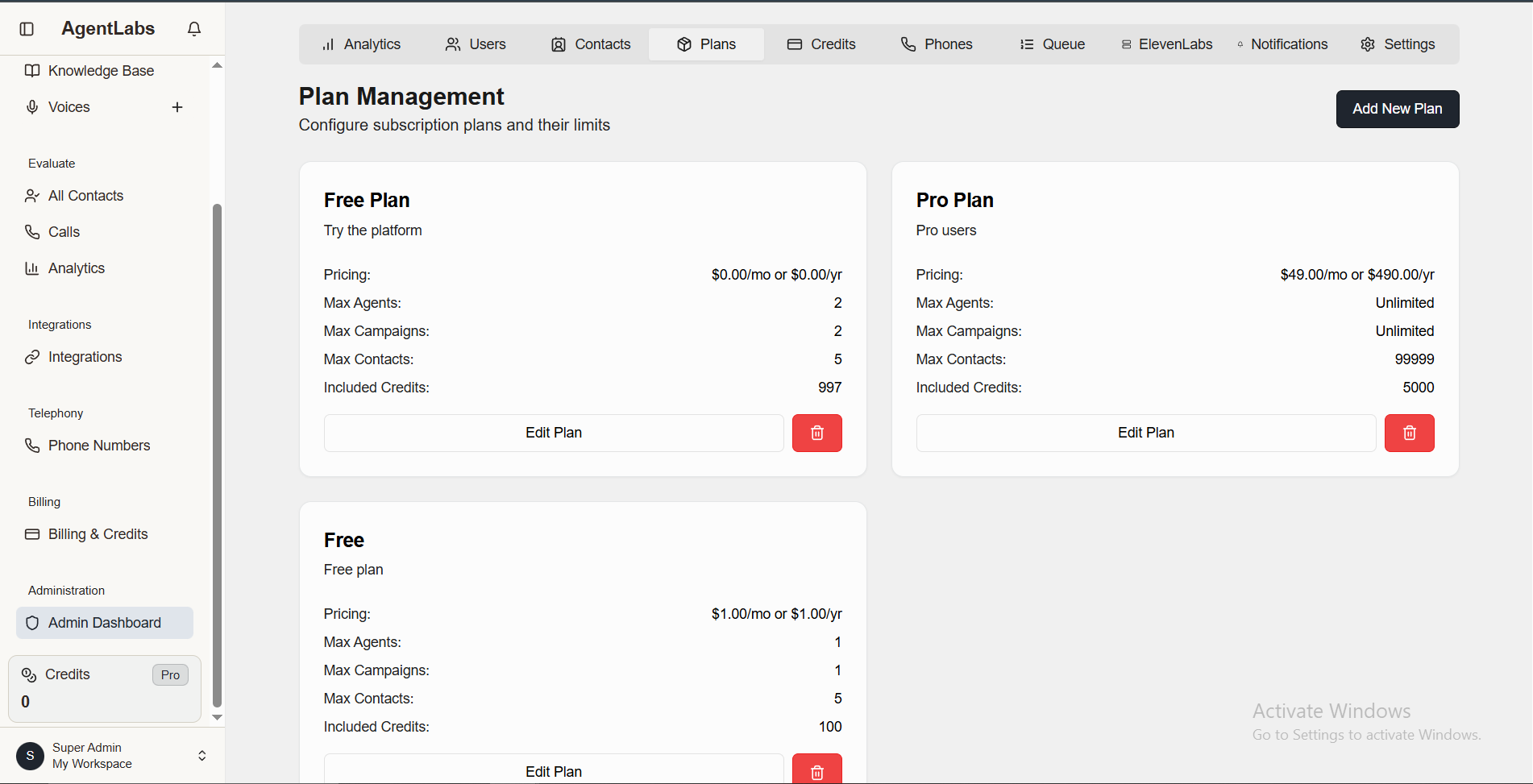This screenshot has height=784, width=1533.
Task: Open Calls in the sidebar
Action: [64, 231]
